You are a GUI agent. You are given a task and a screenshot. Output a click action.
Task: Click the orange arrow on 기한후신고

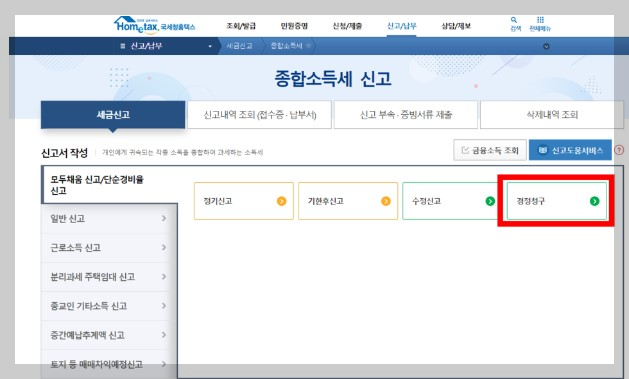[x=386, y=201]
